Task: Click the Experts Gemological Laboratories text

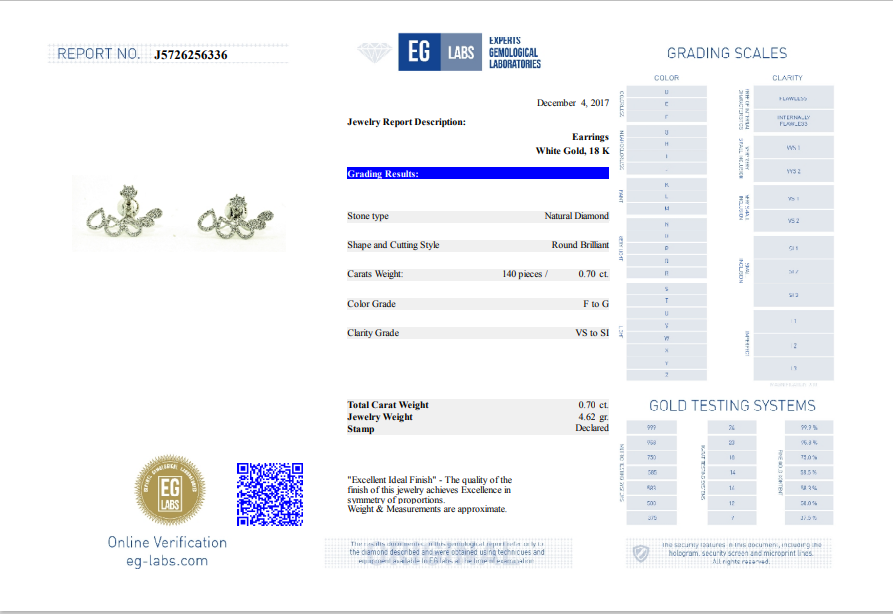Action: click(514, 52)
